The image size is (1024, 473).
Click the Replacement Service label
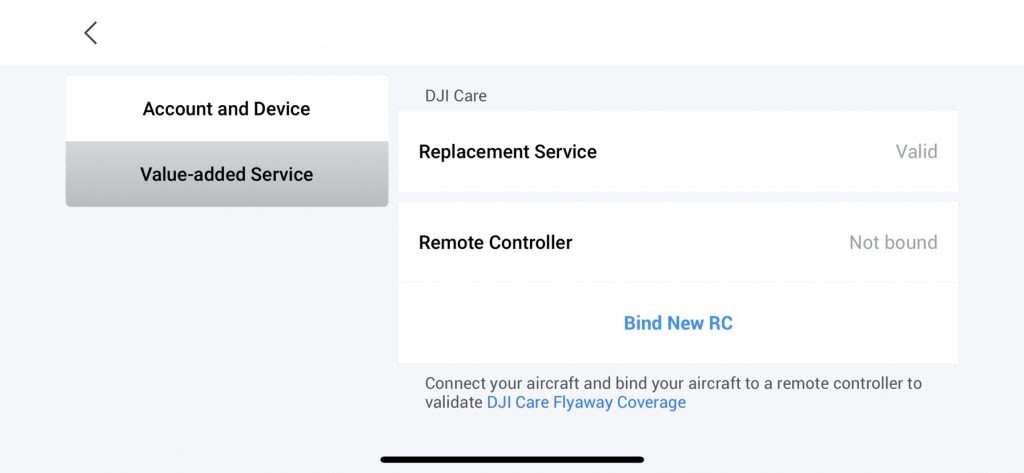tap(507, 152)
